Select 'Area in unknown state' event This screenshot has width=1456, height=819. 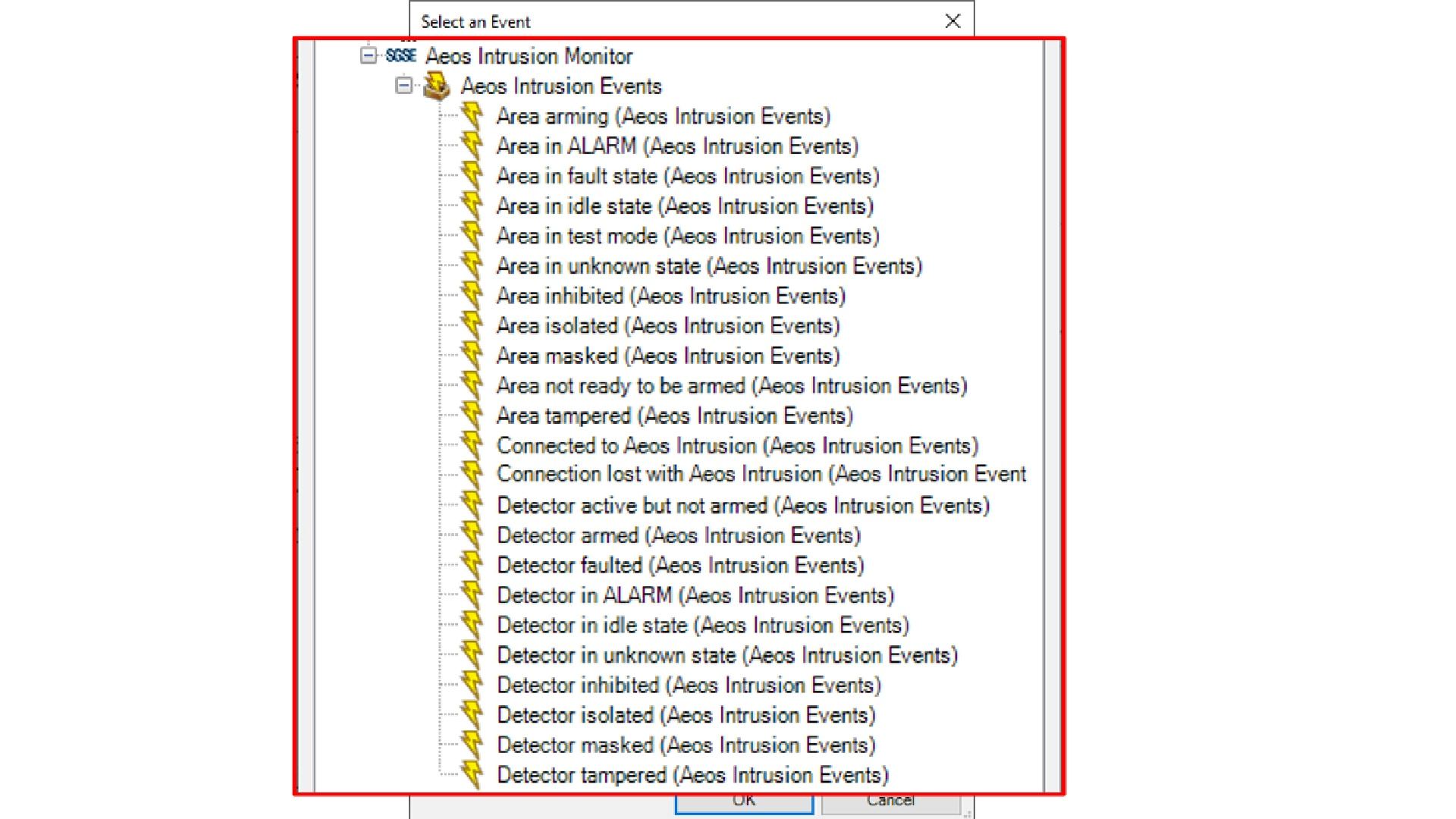point(709,265)
